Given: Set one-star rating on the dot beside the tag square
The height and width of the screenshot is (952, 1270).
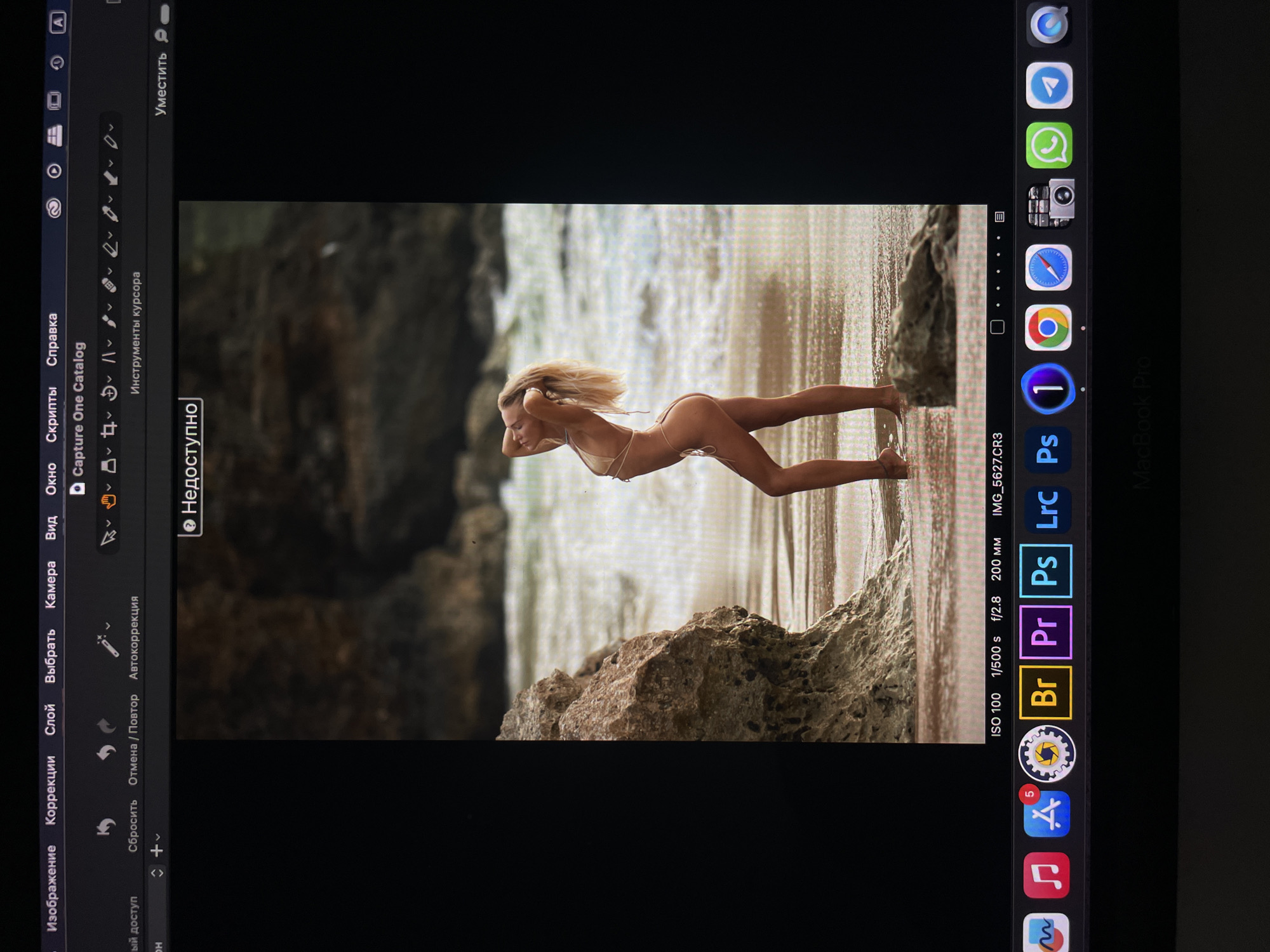Looking at the screenshot, I should tap(998, 305).
